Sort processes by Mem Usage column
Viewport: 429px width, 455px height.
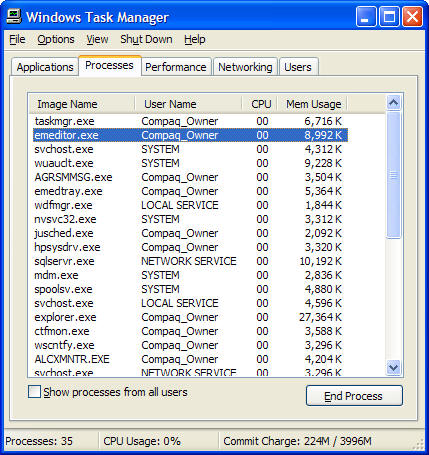312,104
